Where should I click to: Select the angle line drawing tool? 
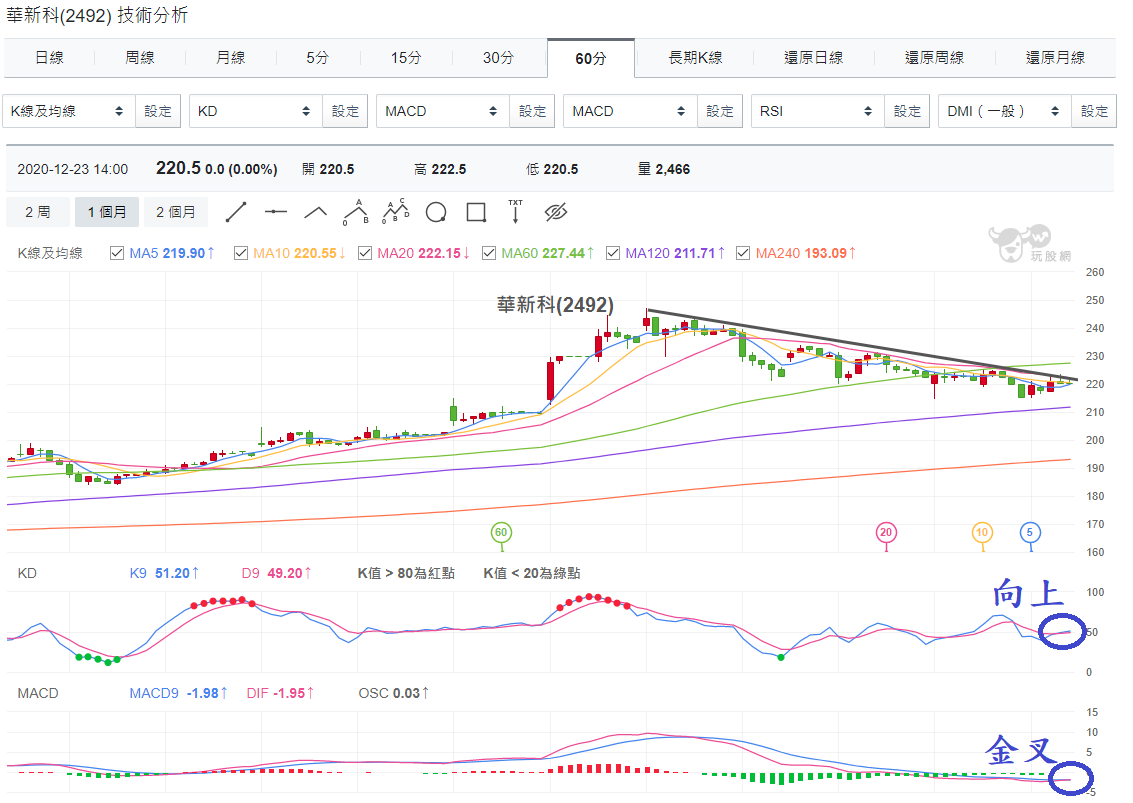[x=316, y=212]
